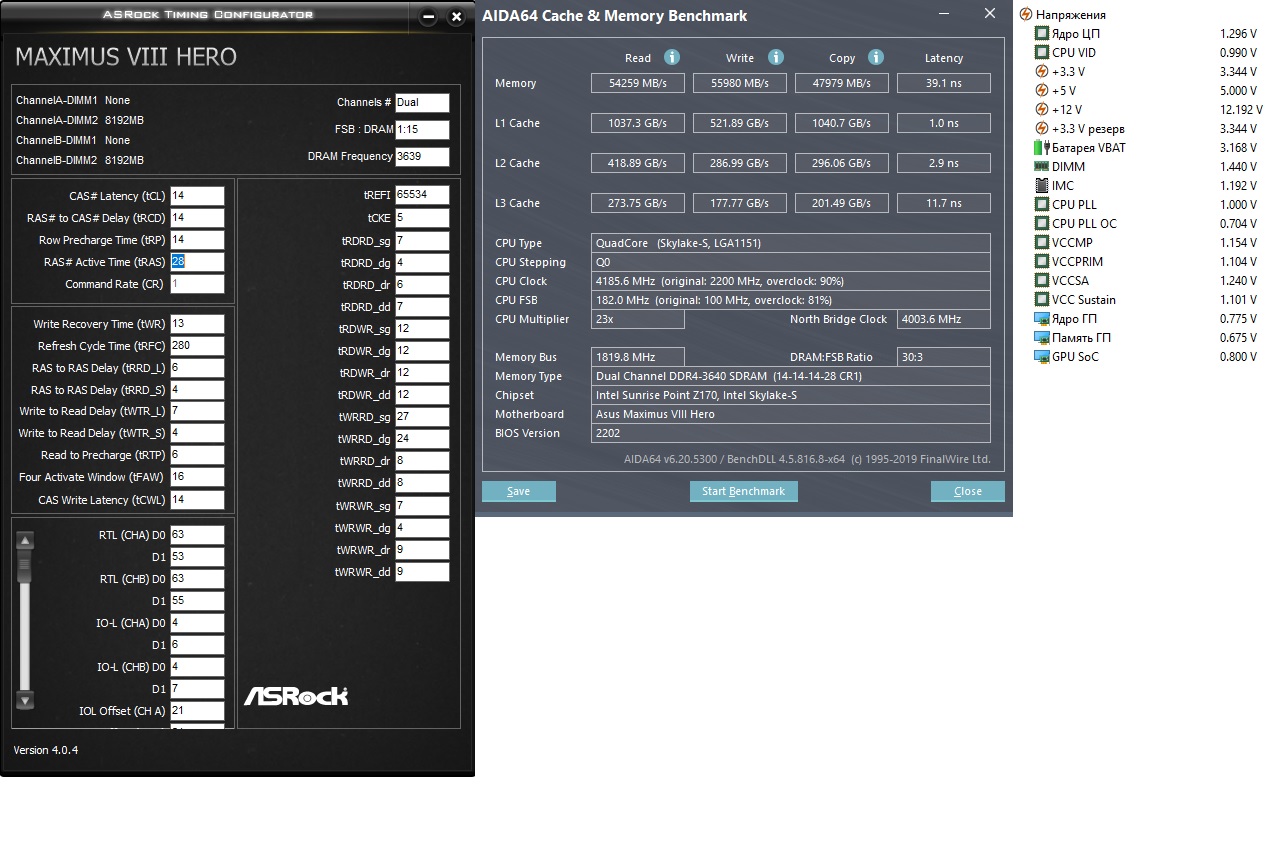Click the Close button in AIDA64 benchmark

pyautogui.click(x=967, y=491)
